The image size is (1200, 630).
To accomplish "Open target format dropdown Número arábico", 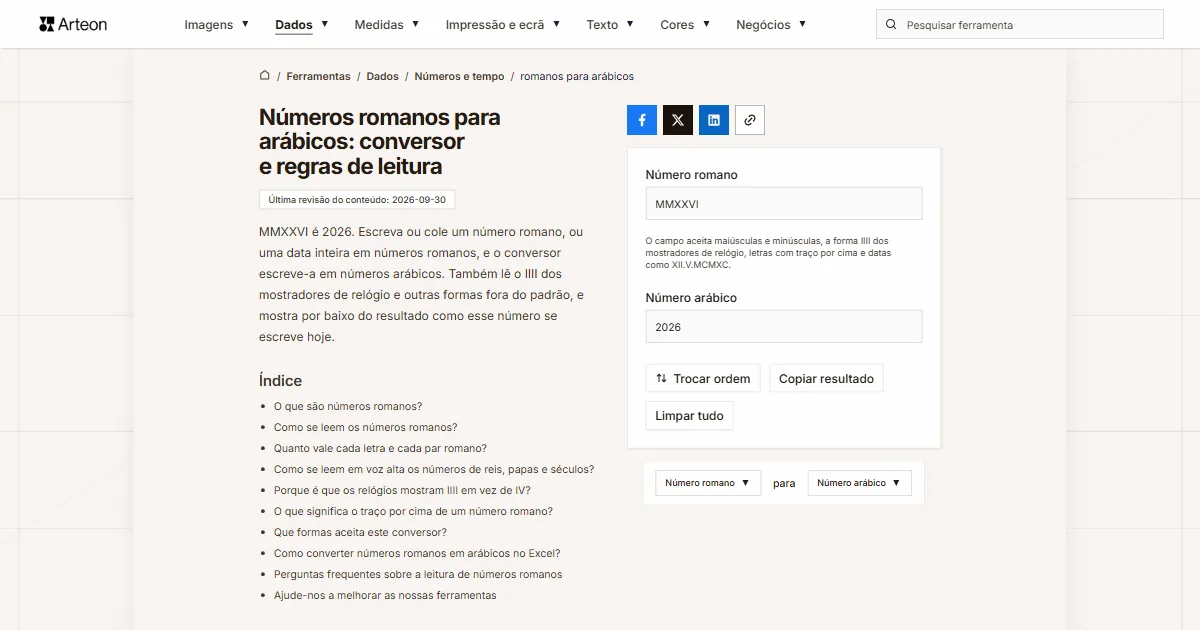I will (860, 483).
